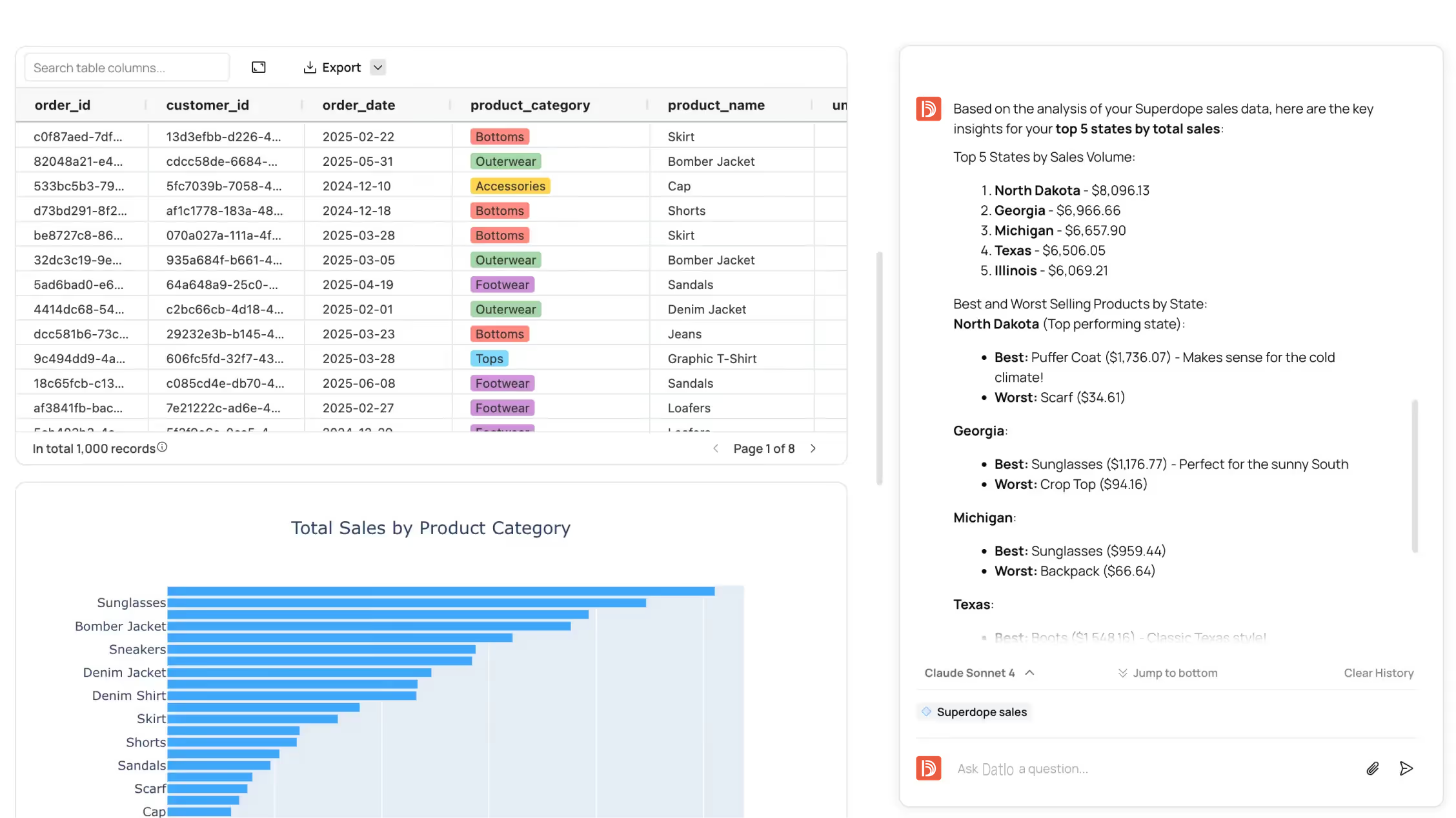Viewport: 1456px width, 818px height.
Task: Click the attach file paperclip icon
Action: 1372,768
